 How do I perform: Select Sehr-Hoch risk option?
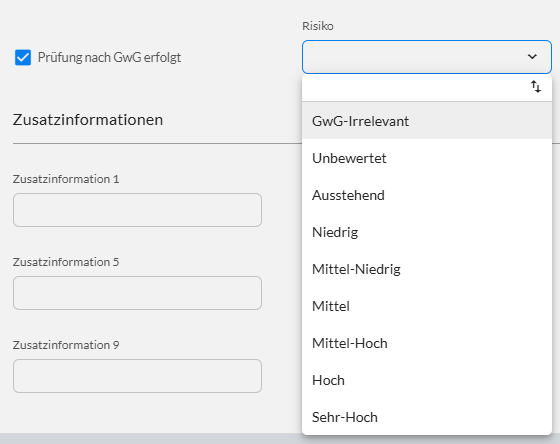click(427, 417)
